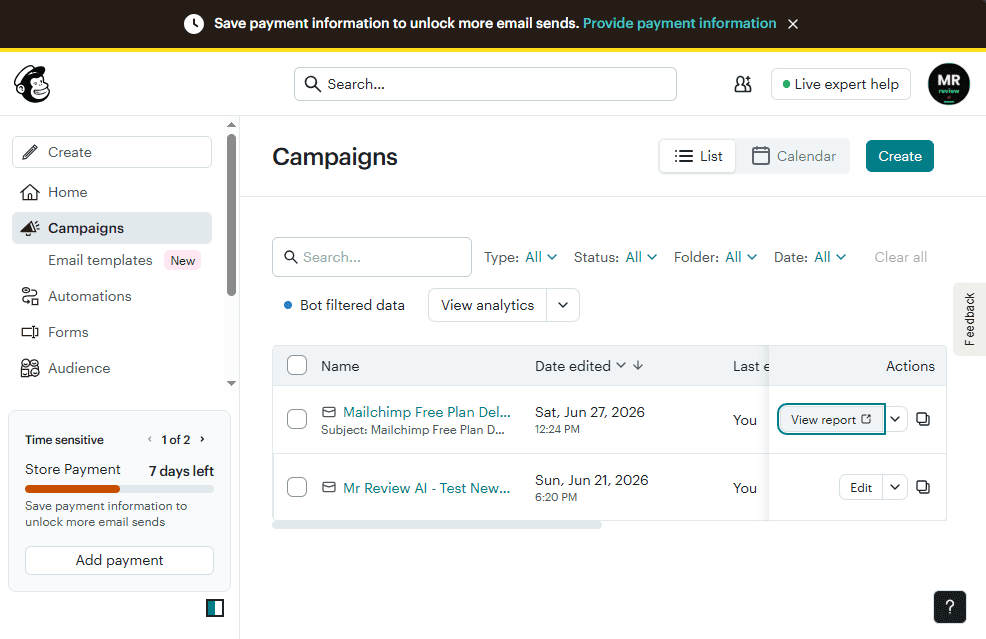The height and width of the screenshot is (639, 986).
Task: Check the Mr Review AI campaign row
Action: tap(297, 487)
